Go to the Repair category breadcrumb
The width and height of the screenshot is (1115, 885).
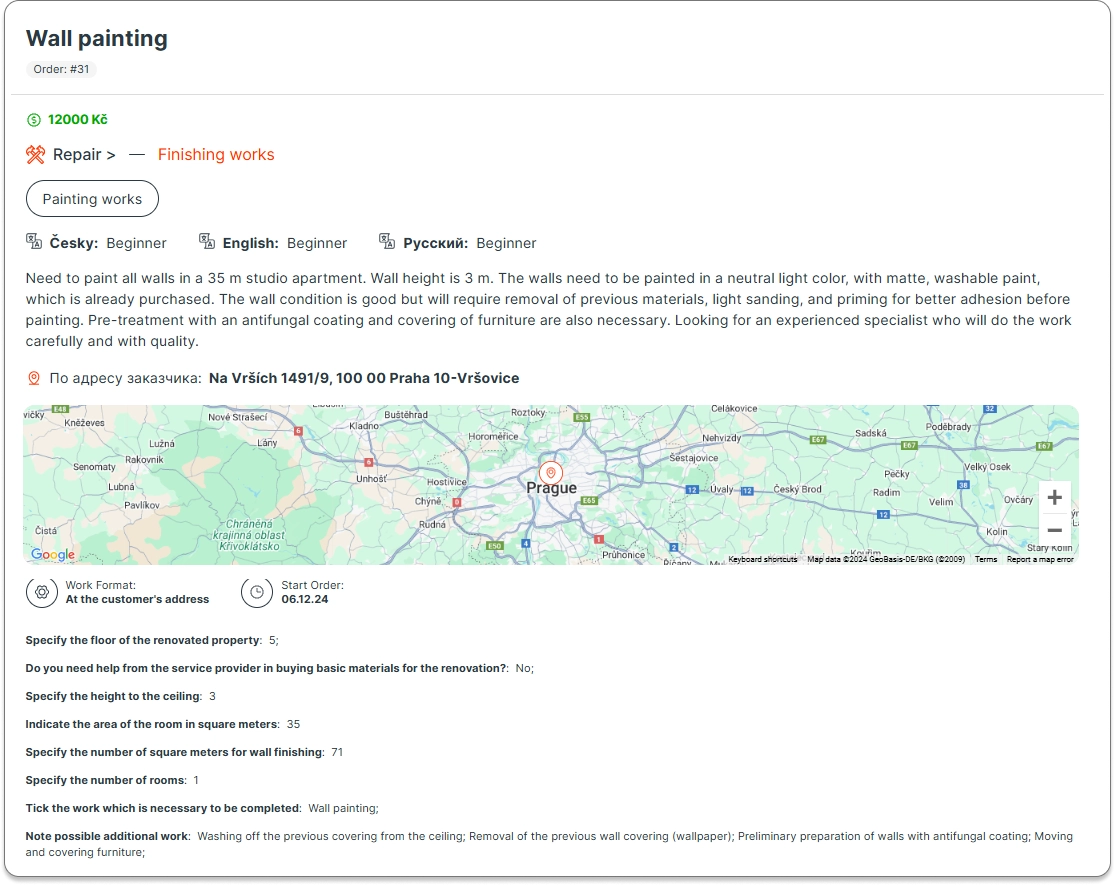click(84, 154)
